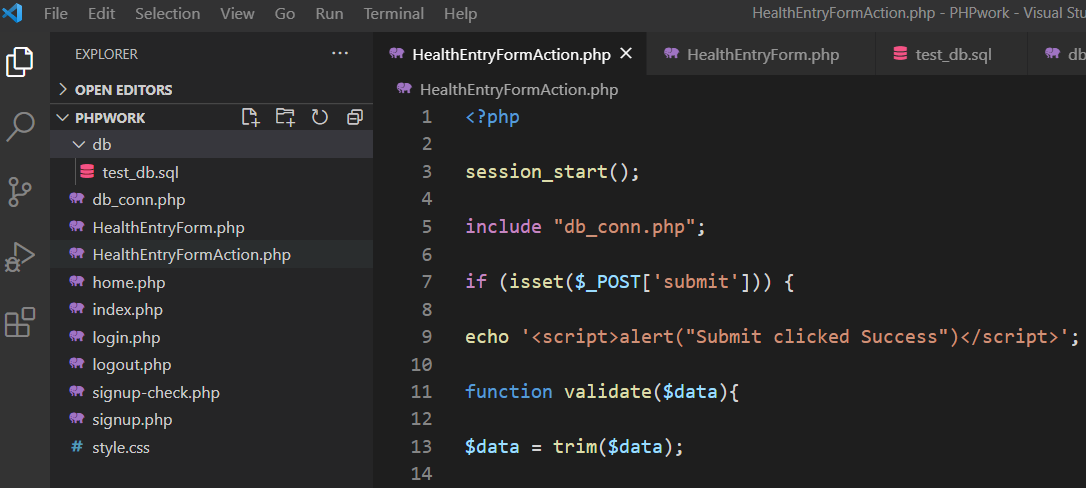Open the Extensions view
This screenshot has height=488, width=1086.
(x=20, y=322)
